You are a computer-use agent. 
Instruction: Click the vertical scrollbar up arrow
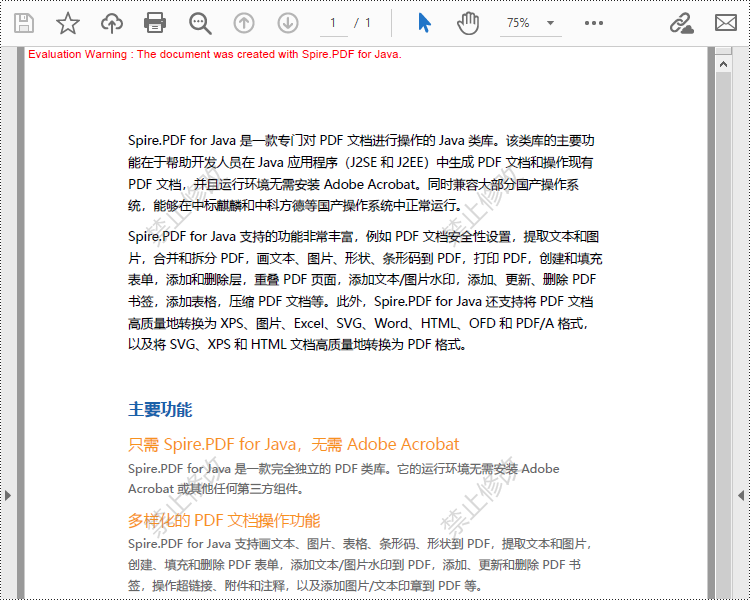pyautogui.click(x=723, y=64)
